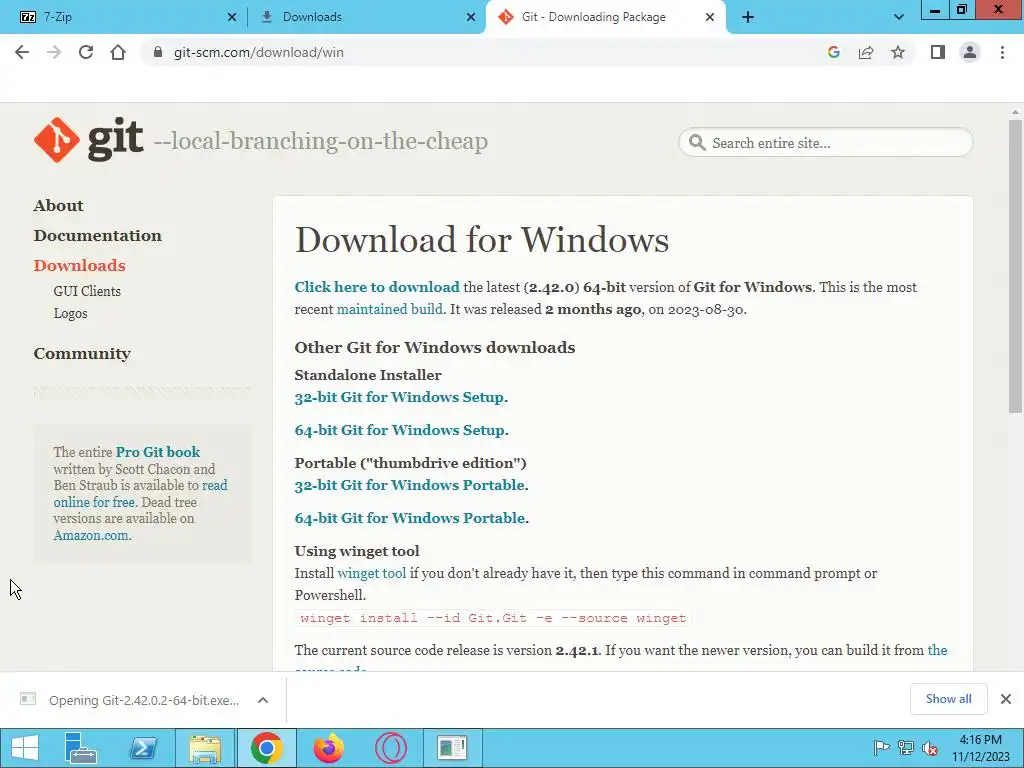The image size is (1024, 768).
Task: Reload the git-scm download page
Action: point(86,52)
